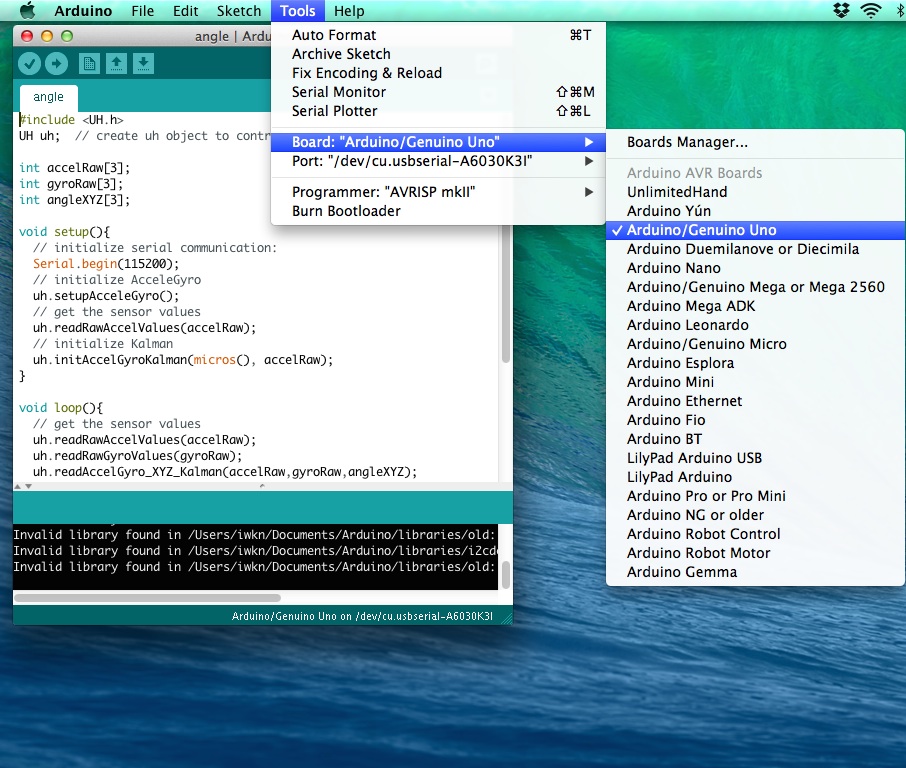The image size is (906, 768).
Task: Select the Arduino Ethernet board
Action: point(755,402)
